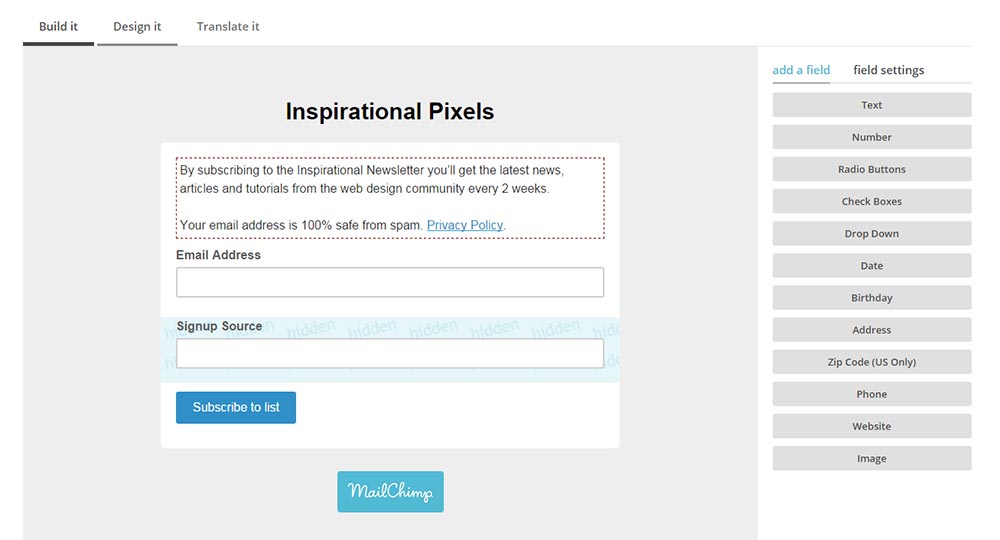Add a Website field
The height and width of the screenshot is (540, 1000).
[871, 426]
